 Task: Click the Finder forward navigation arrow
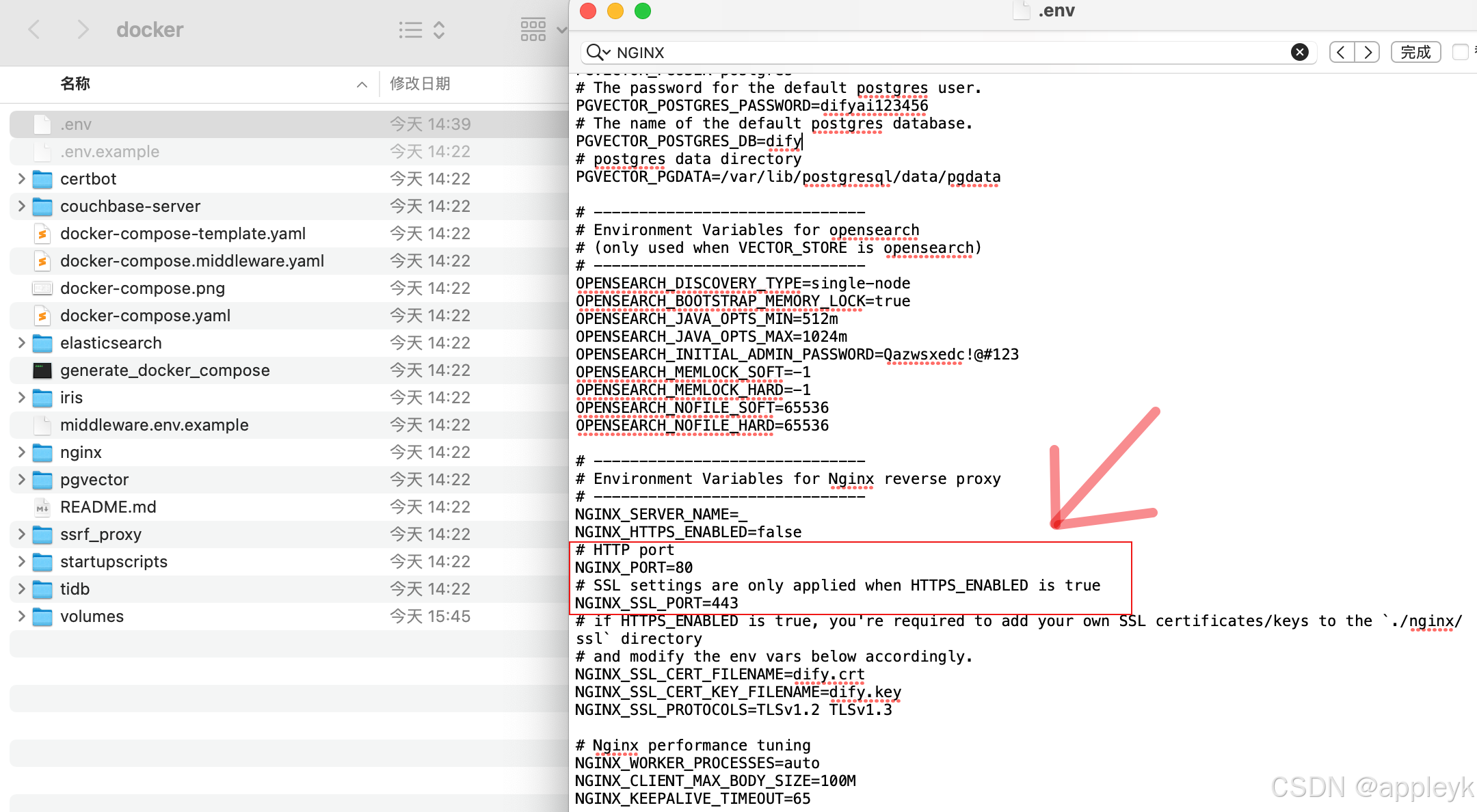click(83, 29)
